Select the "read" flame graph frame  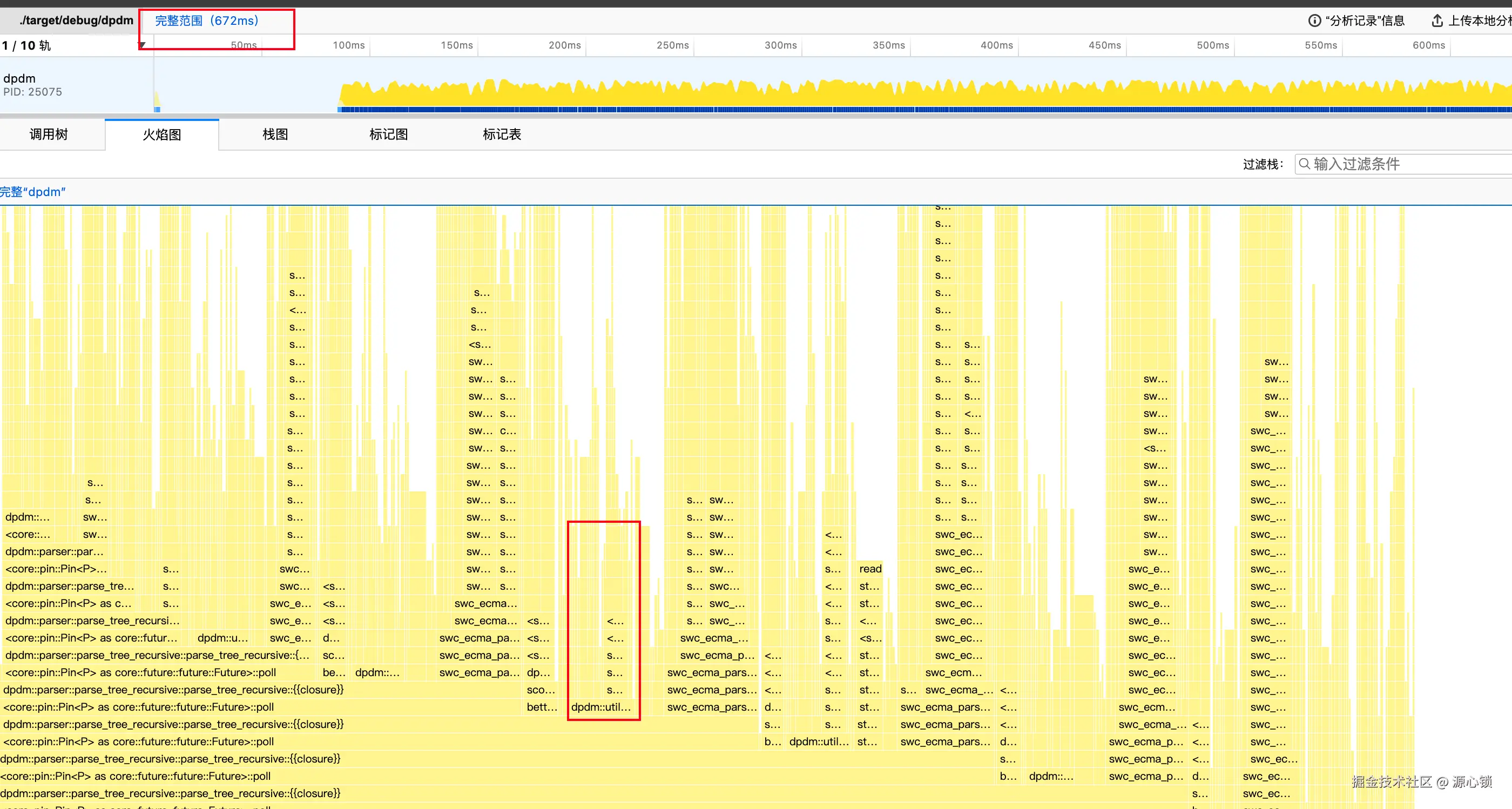click(x=870, y=569)
